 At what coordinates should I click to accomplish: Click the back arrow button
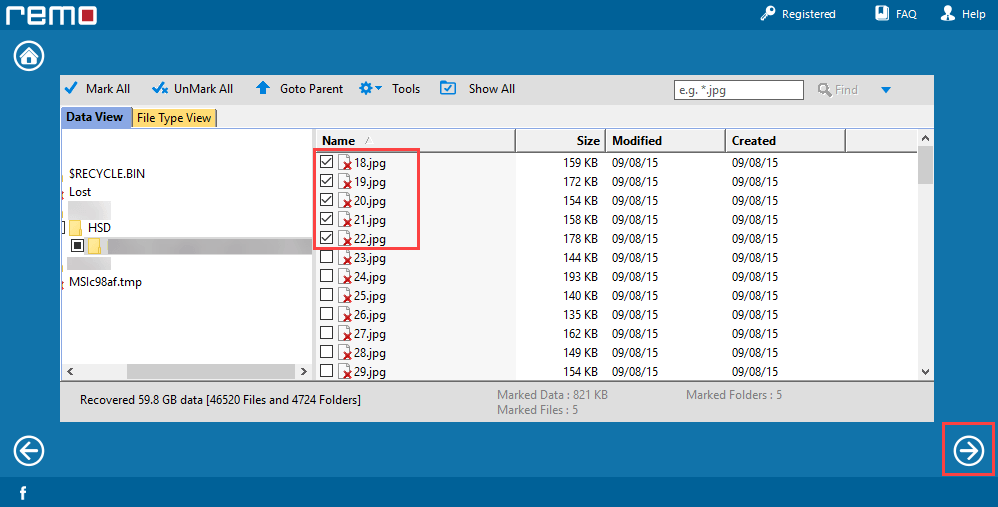tap(29, 450)
